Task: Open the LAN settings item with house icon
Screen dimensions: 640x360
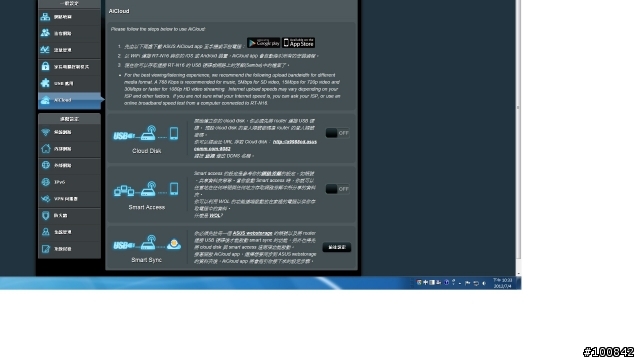Action: (x=69, y=149)
